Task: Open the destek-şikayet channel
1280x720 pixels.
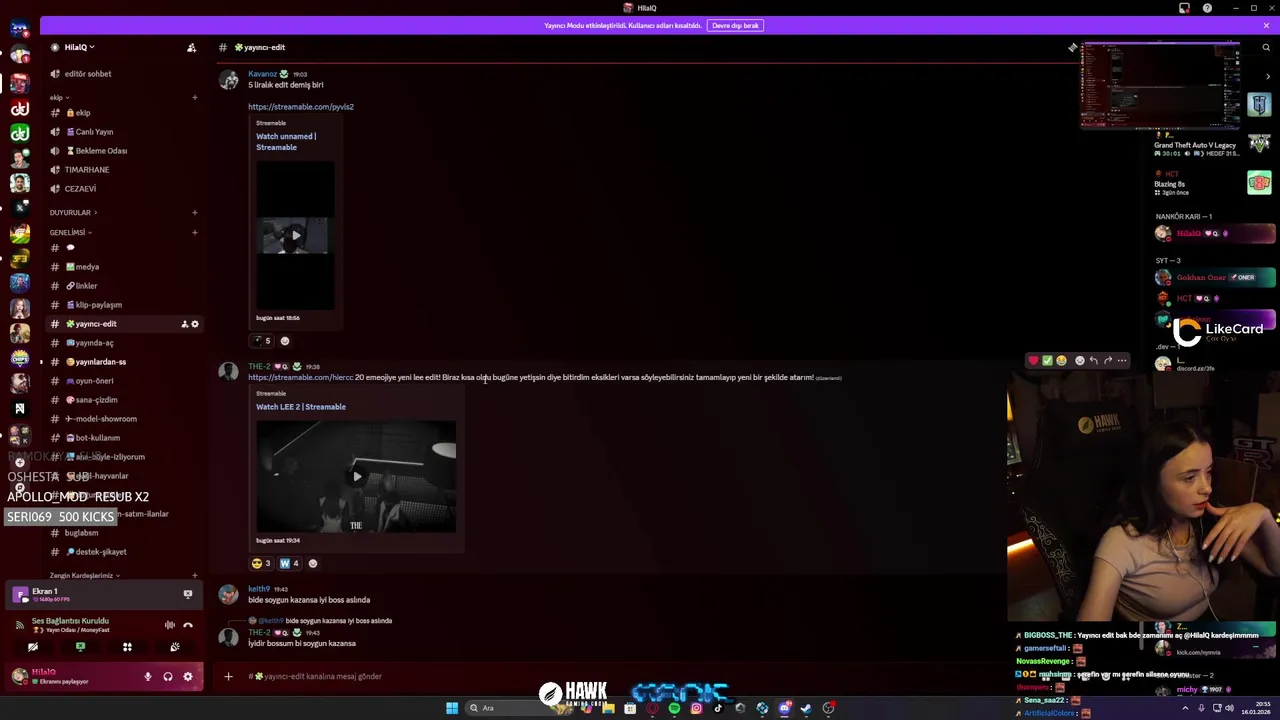Action: point(101,552)
